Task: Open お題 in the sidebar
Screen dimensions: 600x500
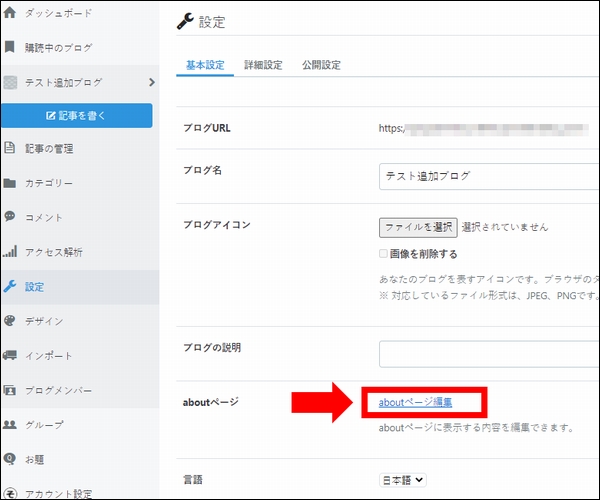Action: [34, 459]
